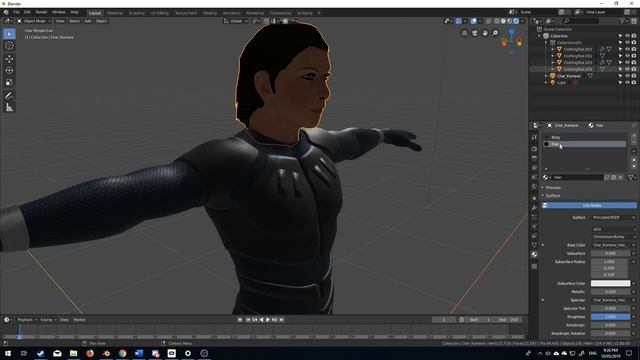Adjust the Metallic value slider

(611, 292)
